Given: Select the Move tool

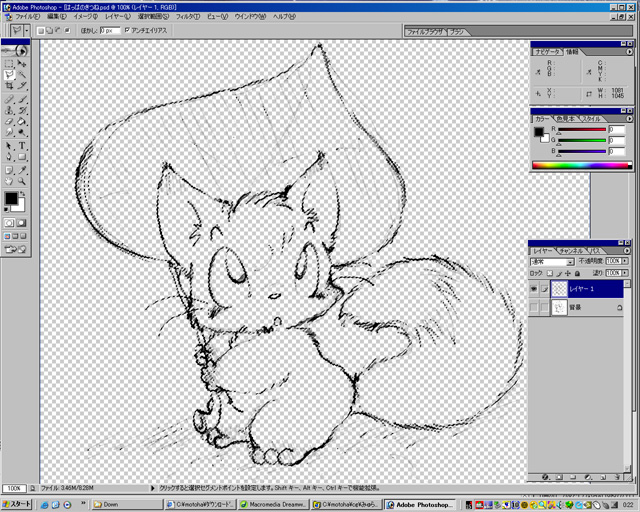Looking at the screenshot, I should (x=22, y=64).
